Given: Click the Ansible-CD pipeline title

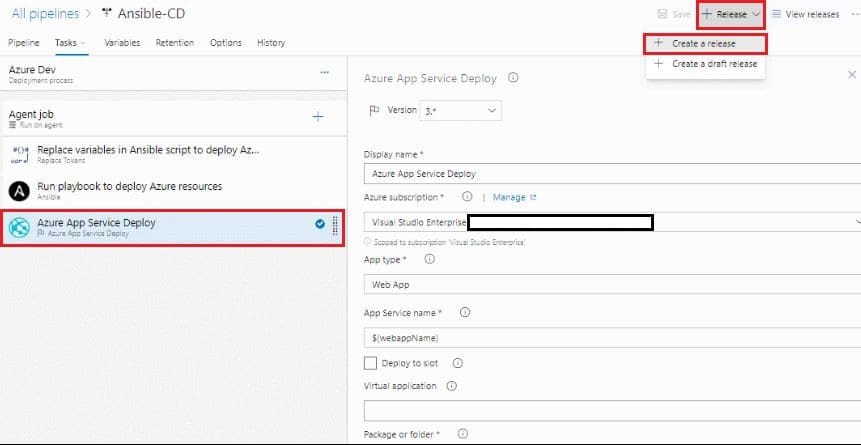Looking at the screenshot, I should click(x=152, y=14).
